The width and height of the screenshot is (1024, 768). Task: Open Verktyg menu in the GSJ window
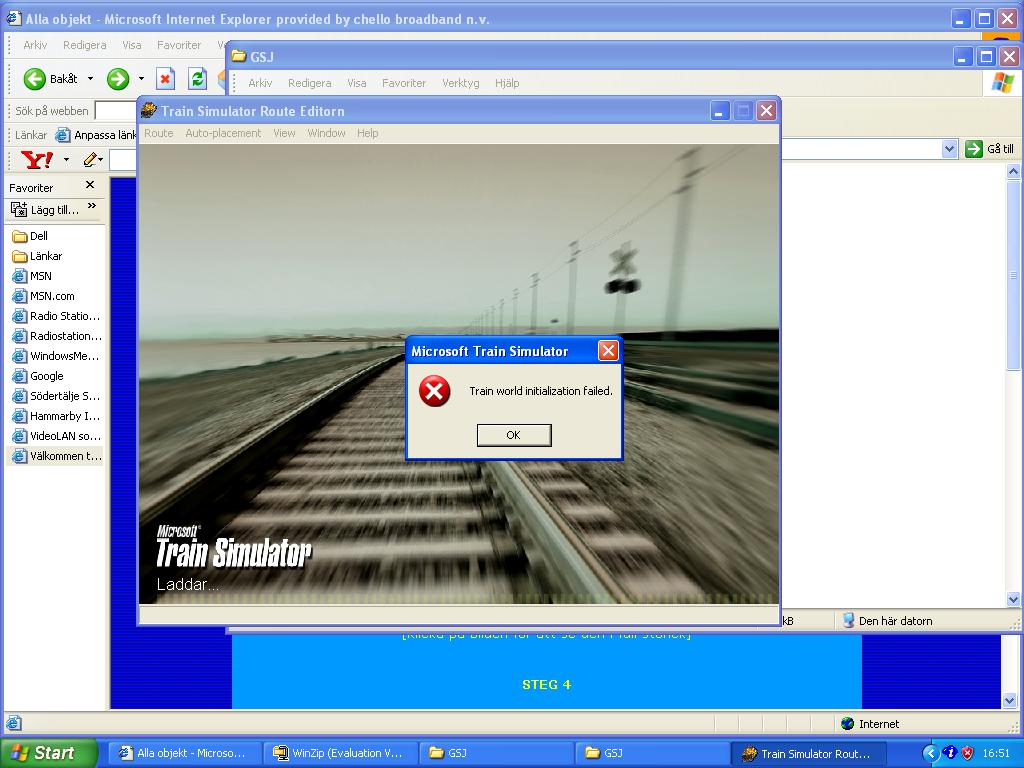460,83
